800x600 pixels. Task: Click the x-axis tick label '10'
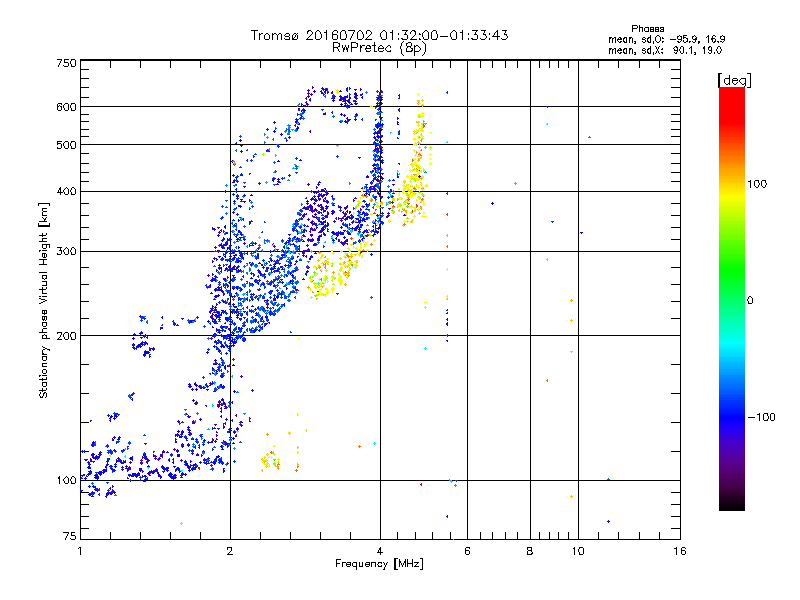pyautogui.click(x=578, y=551)
